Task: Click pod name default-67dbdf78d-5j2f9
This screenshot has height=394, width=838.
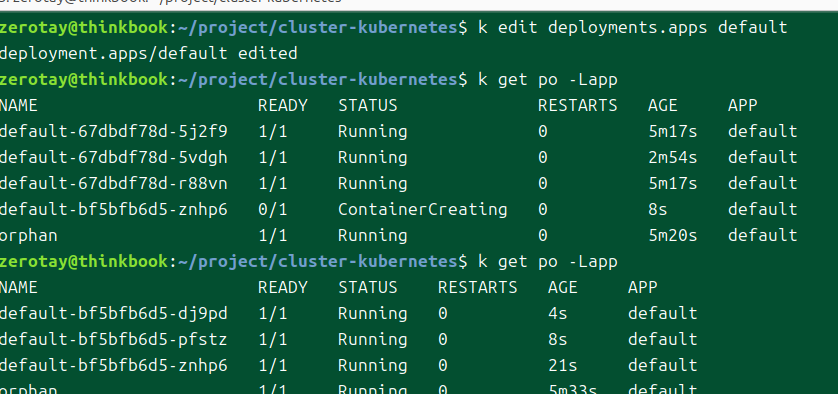Action: [x=113, y=132]
